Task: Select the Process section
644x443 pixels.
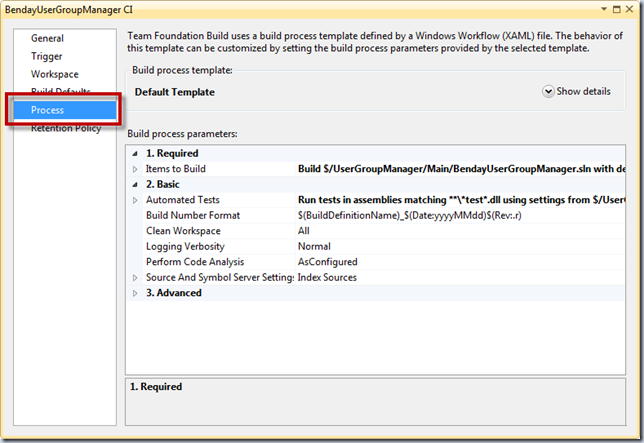Action: pos(64,110)
